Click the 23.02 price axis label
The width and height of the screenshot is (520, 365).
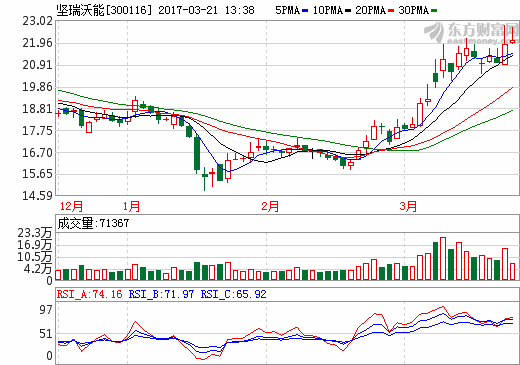coord(37,21)
